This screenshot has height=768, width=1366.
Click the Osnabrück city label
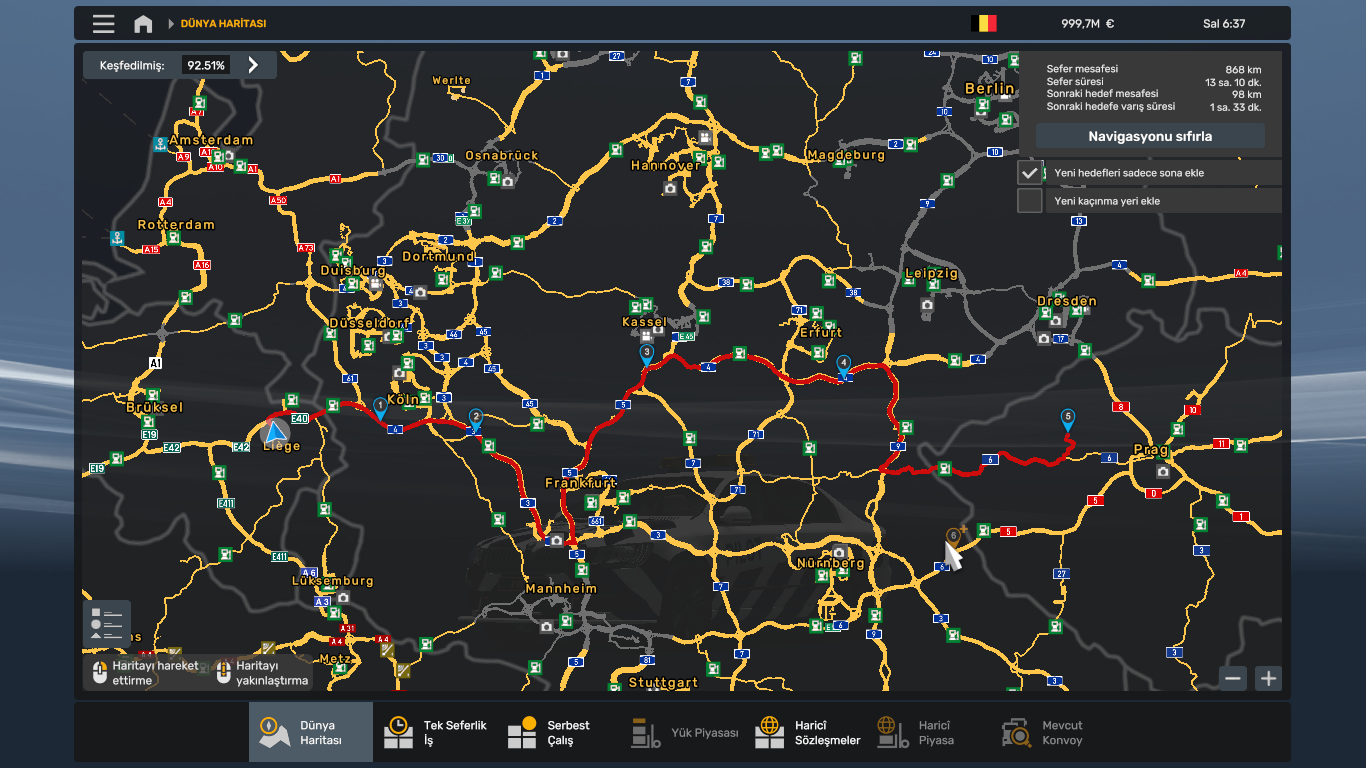click(x=502, y=155)
